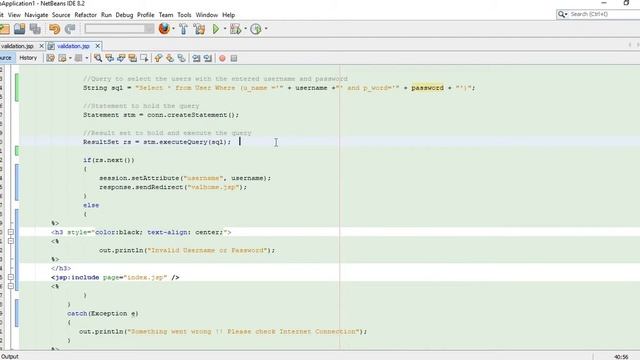Switch editor to Source view

6,58
